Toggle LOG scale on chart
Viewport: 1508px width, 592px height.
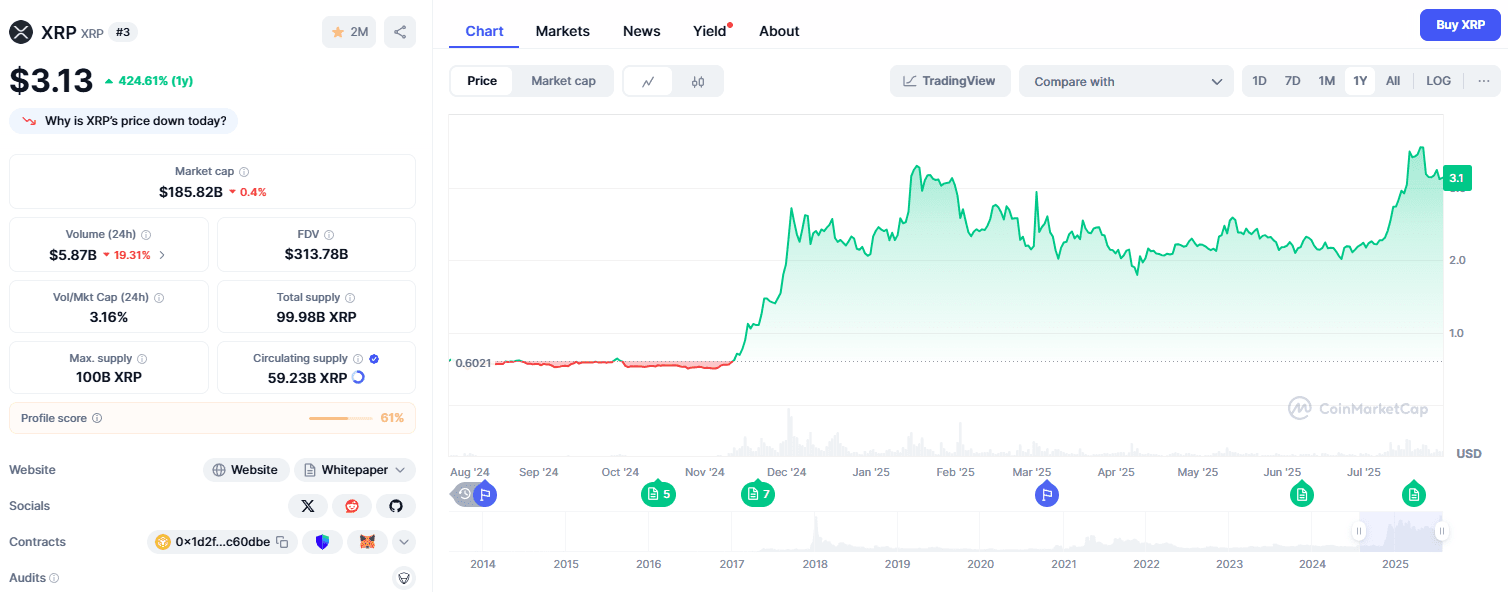click(x=1439, y=81)
